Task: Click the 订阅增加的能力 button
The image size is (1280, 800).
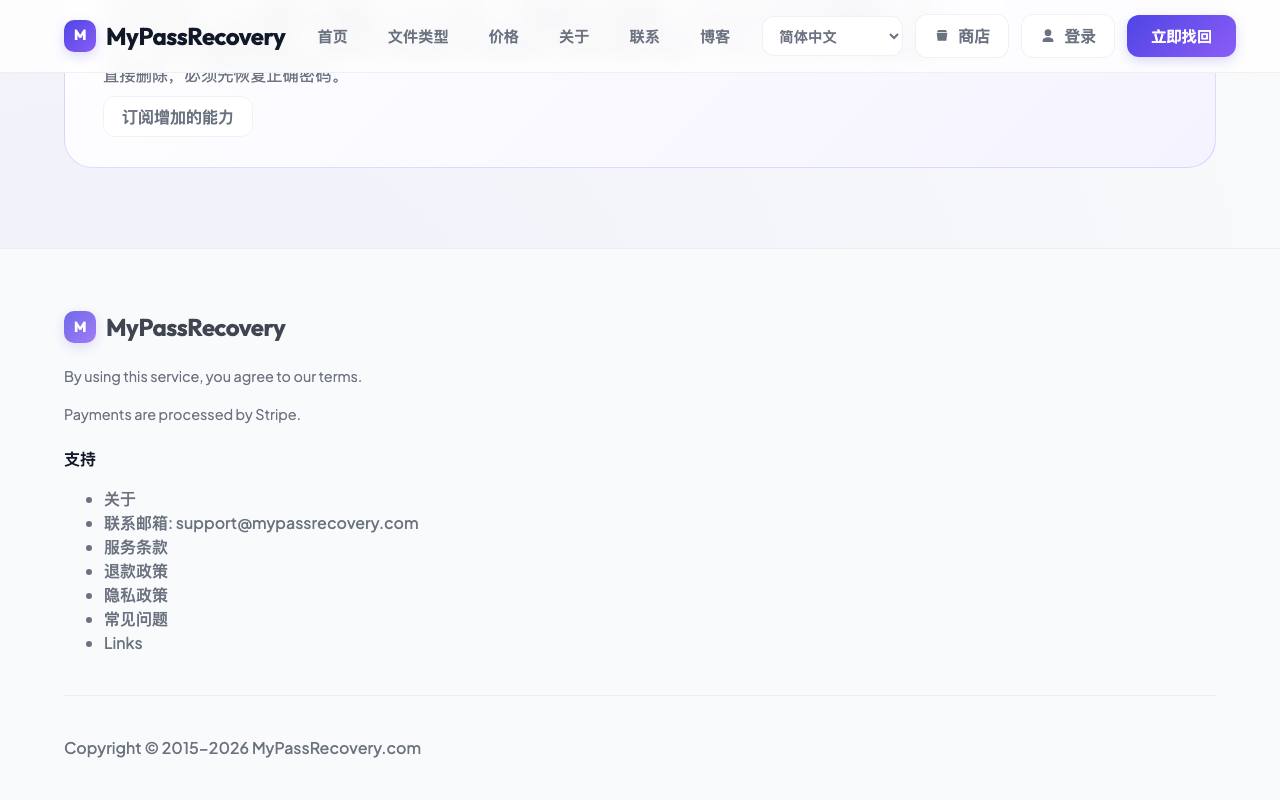Action: click(x=178, y=117)
